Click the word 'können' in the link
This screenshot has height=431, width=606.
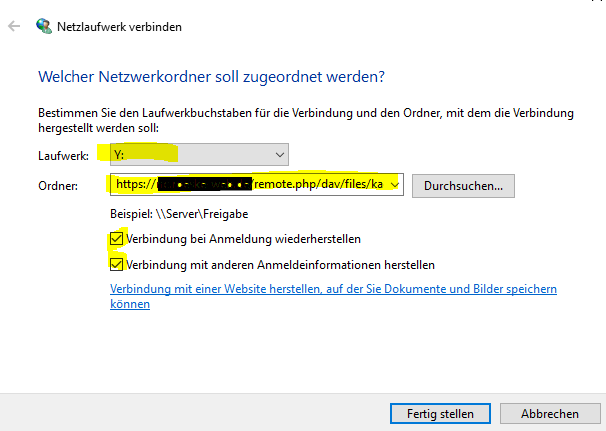pos(130,304)
